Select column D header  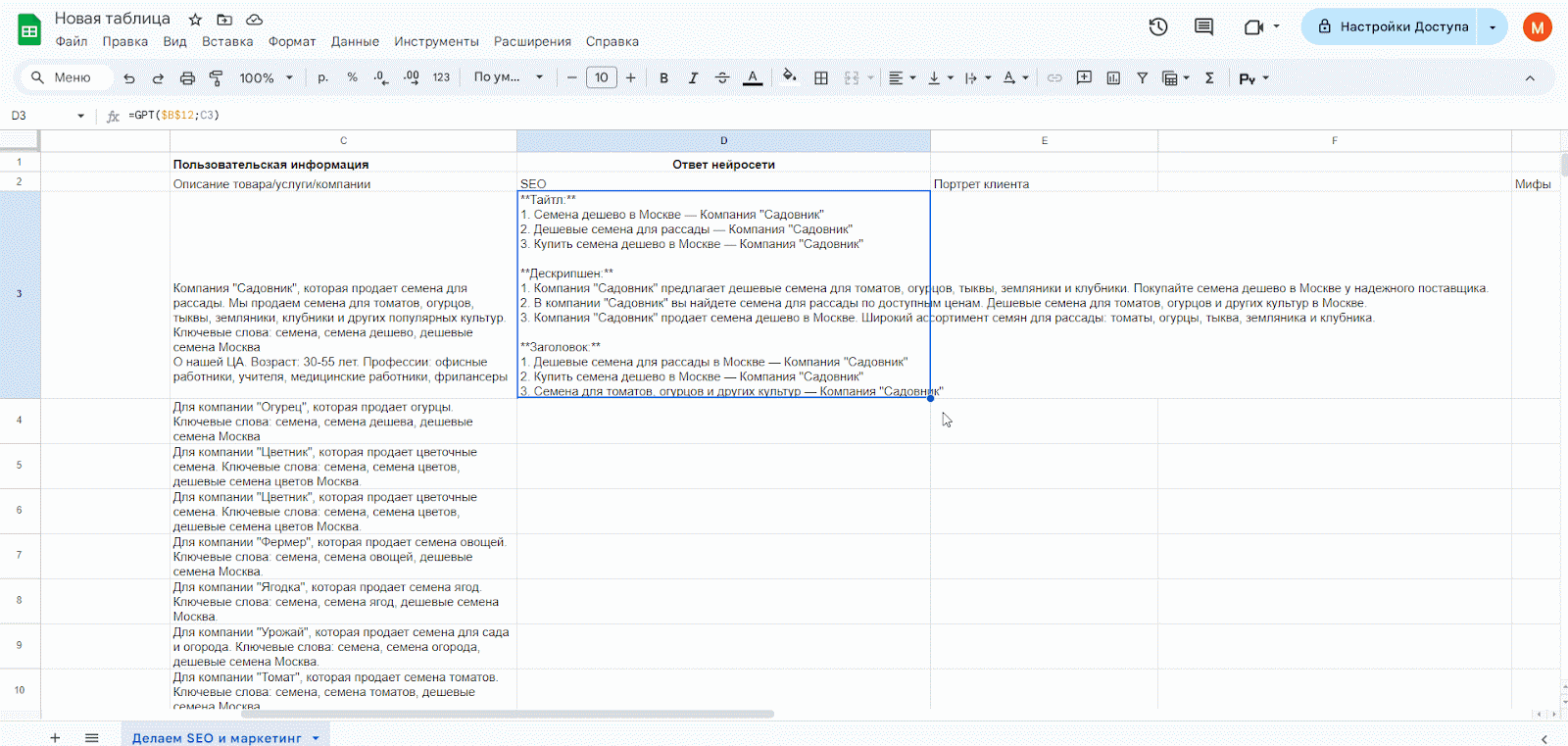click(723, 141)
